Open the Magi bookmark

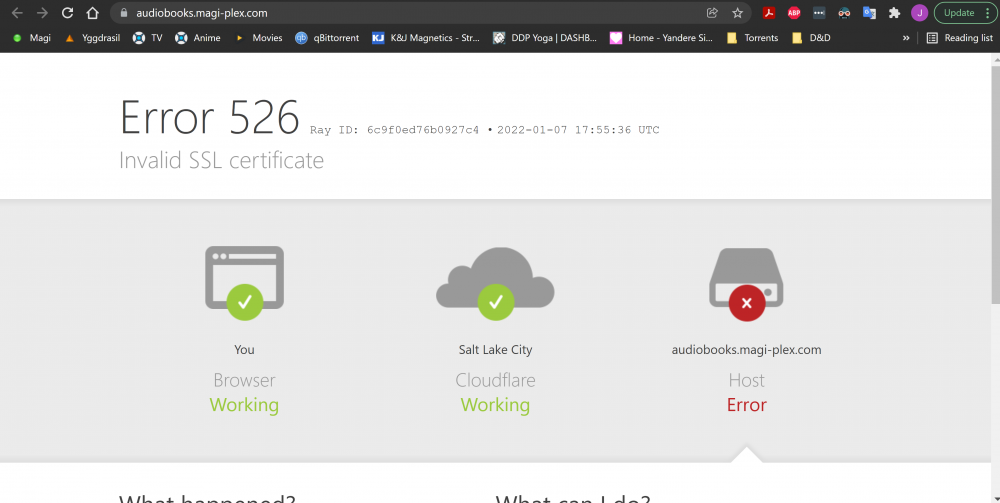[32, 38]
